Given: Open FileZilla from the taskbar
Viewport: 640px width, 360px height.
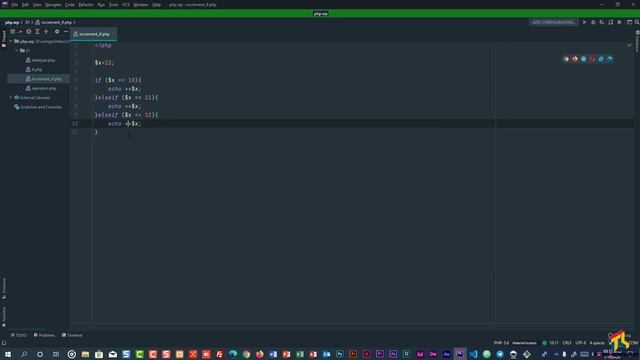Looking at the screenshot, I should click(219, 354).
